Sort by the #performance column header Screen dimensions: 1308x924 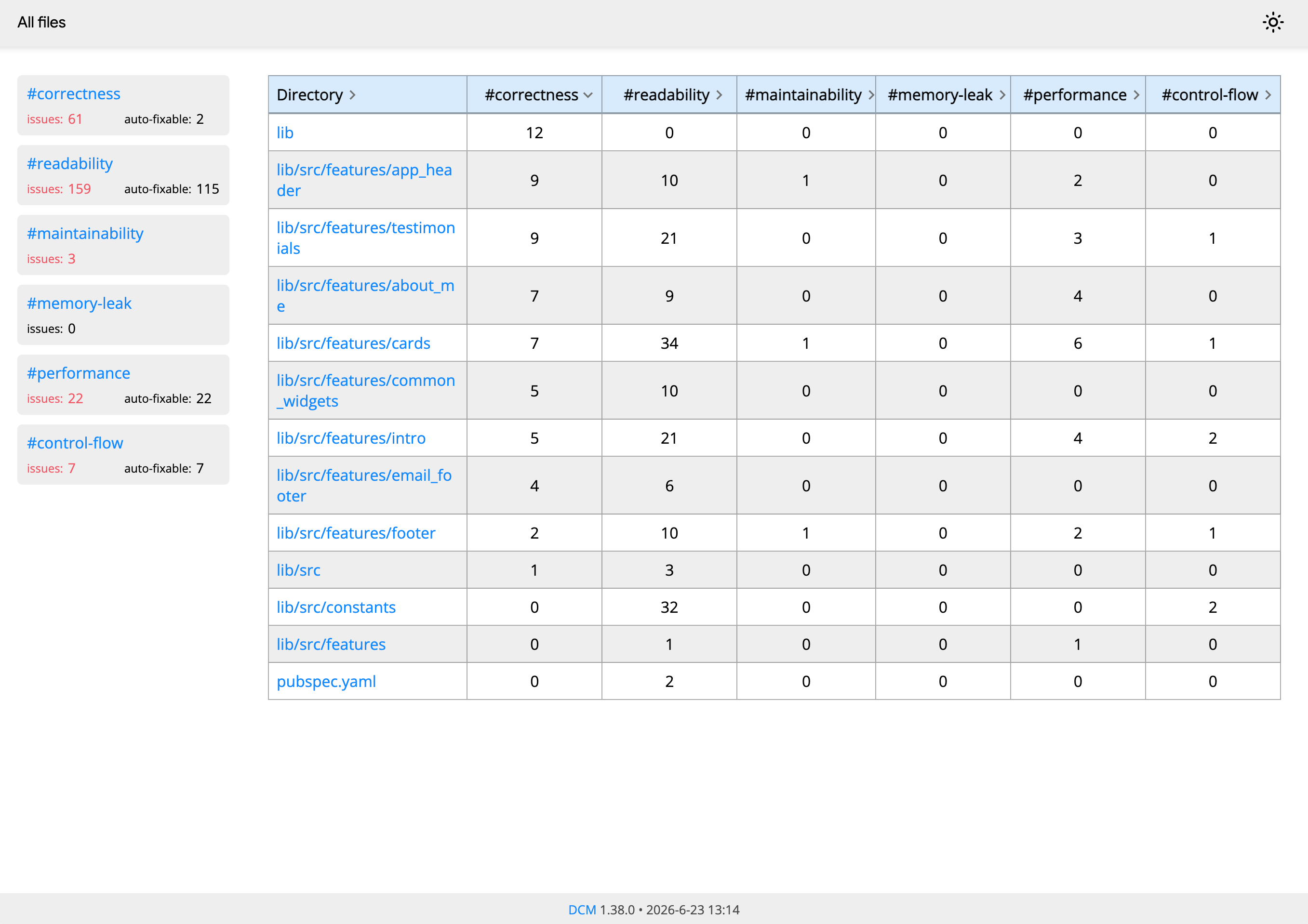point(1078,94)
